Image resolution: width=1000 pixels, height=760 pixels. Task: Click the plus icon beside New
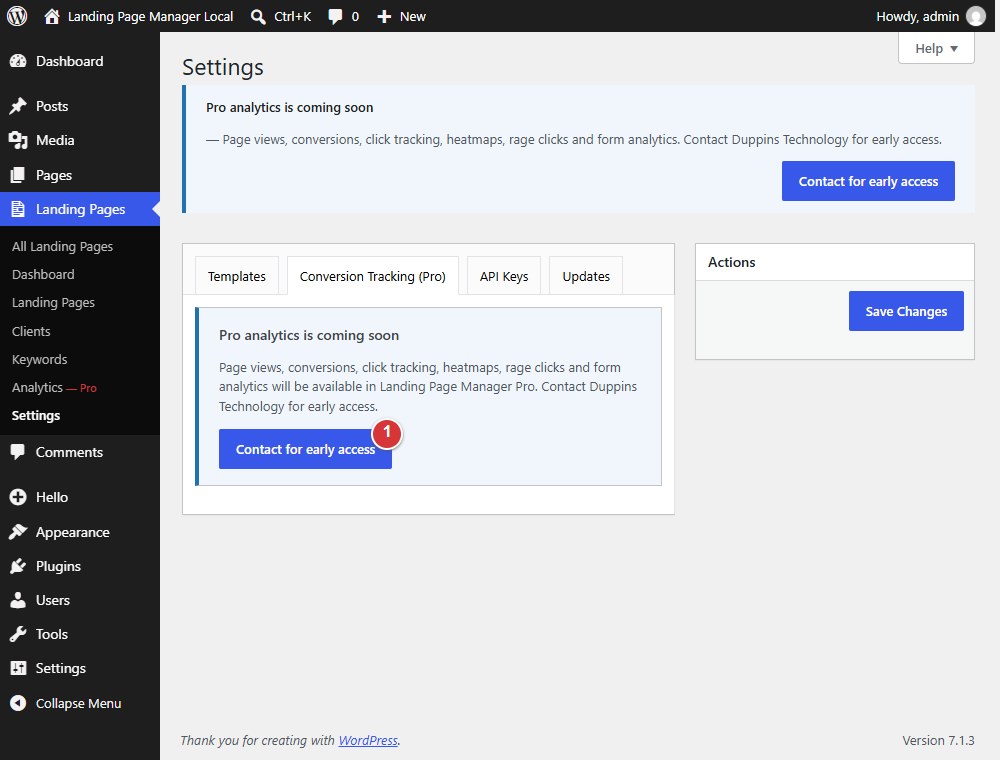tap(384, 17)
